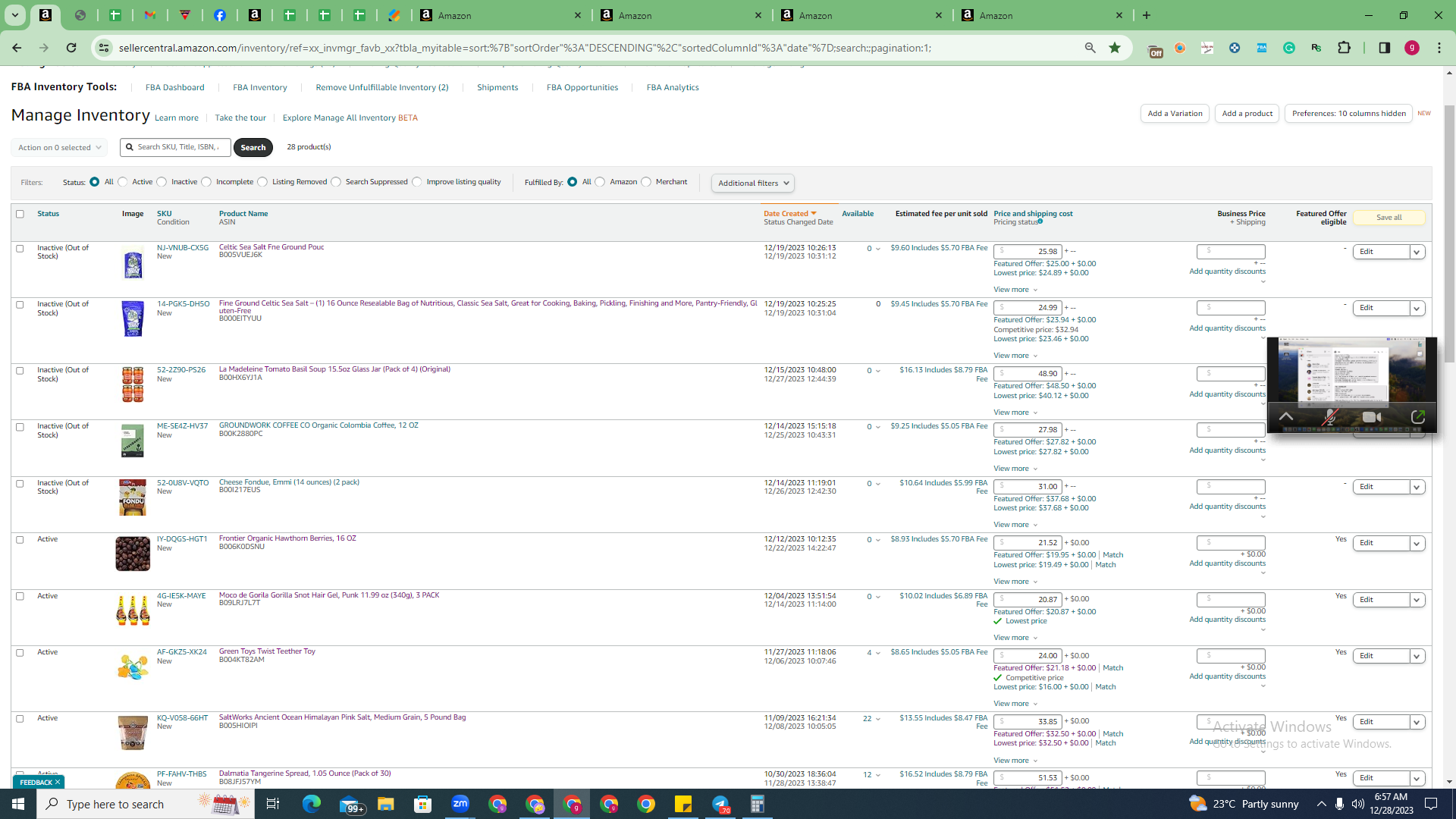Open Preferences: 10 columns hidden
Image resolution: width=1456 pixels, height=819 pixels.
[x=1348, y=114]
